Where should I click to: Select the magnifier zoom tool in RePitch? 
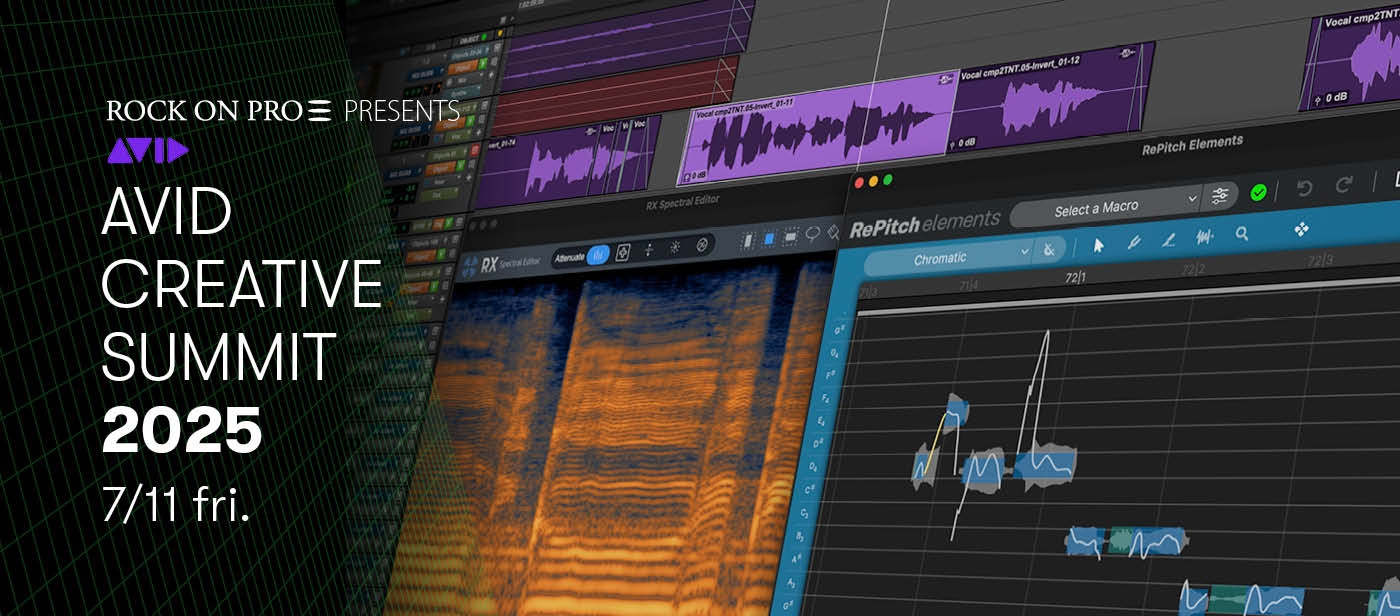pyautogui.click(x=1242, y=234)
